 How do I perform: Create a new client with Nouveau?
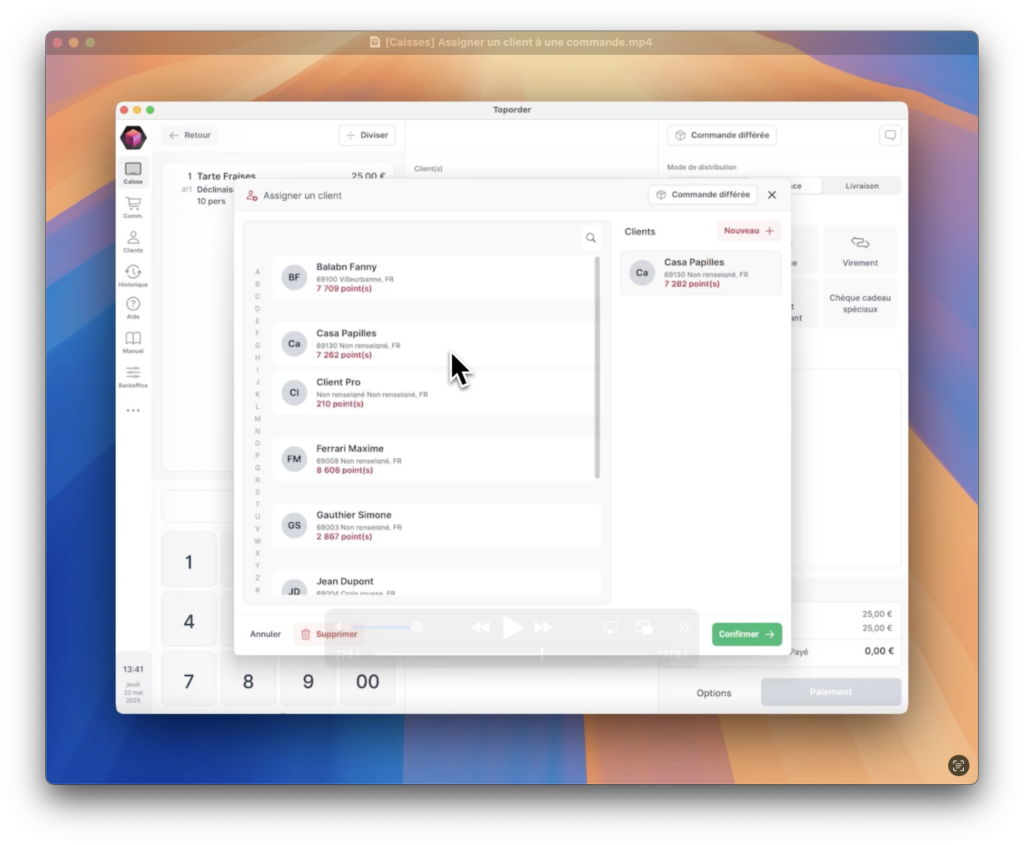(x=749, y=231)
